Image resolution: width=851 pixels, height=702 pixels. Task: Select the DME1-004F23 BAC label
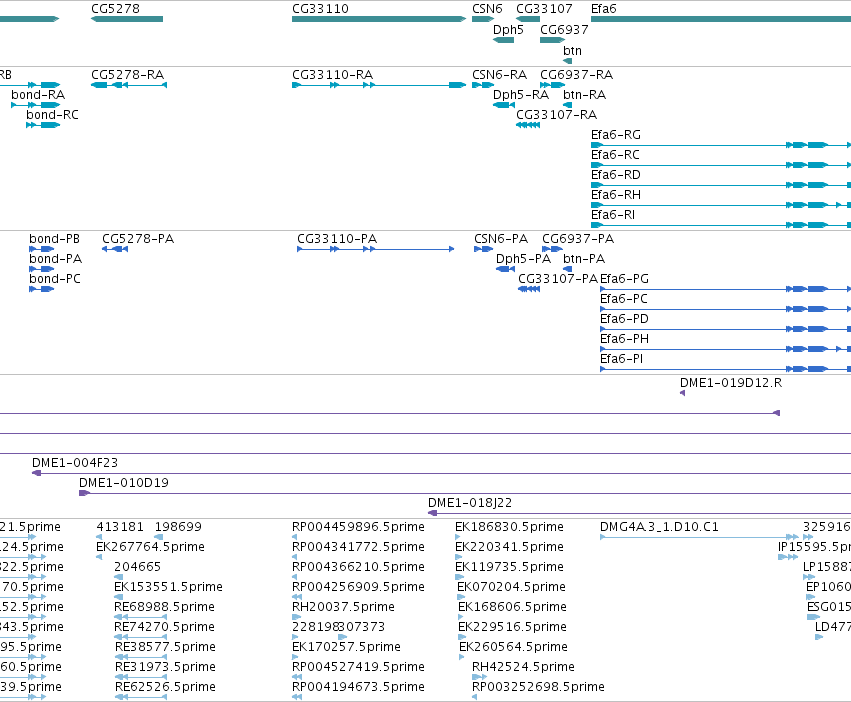(x=74, y=463)
